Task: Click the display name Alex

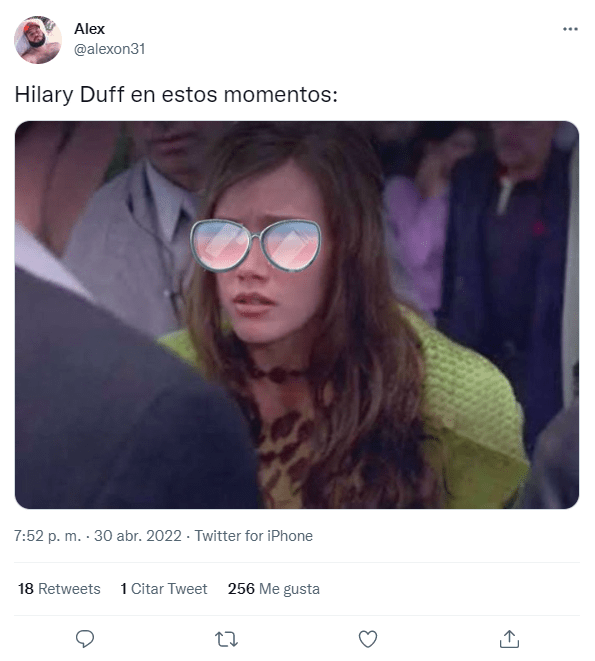Action: 89,29
